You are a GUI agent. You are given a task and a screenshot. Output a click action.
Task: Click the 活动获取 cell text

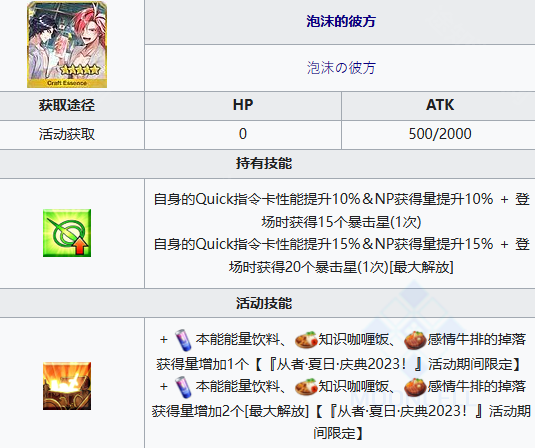click(67, 134)
